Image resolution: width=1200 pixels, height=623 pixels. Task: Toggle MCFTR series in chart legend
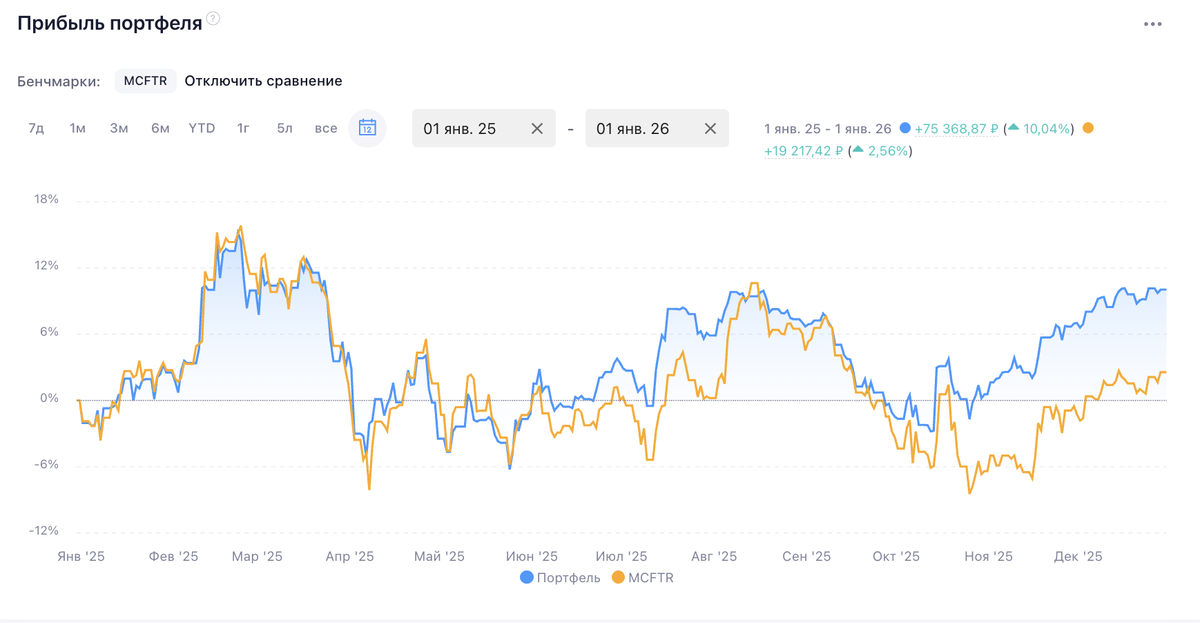pos(642,577)
